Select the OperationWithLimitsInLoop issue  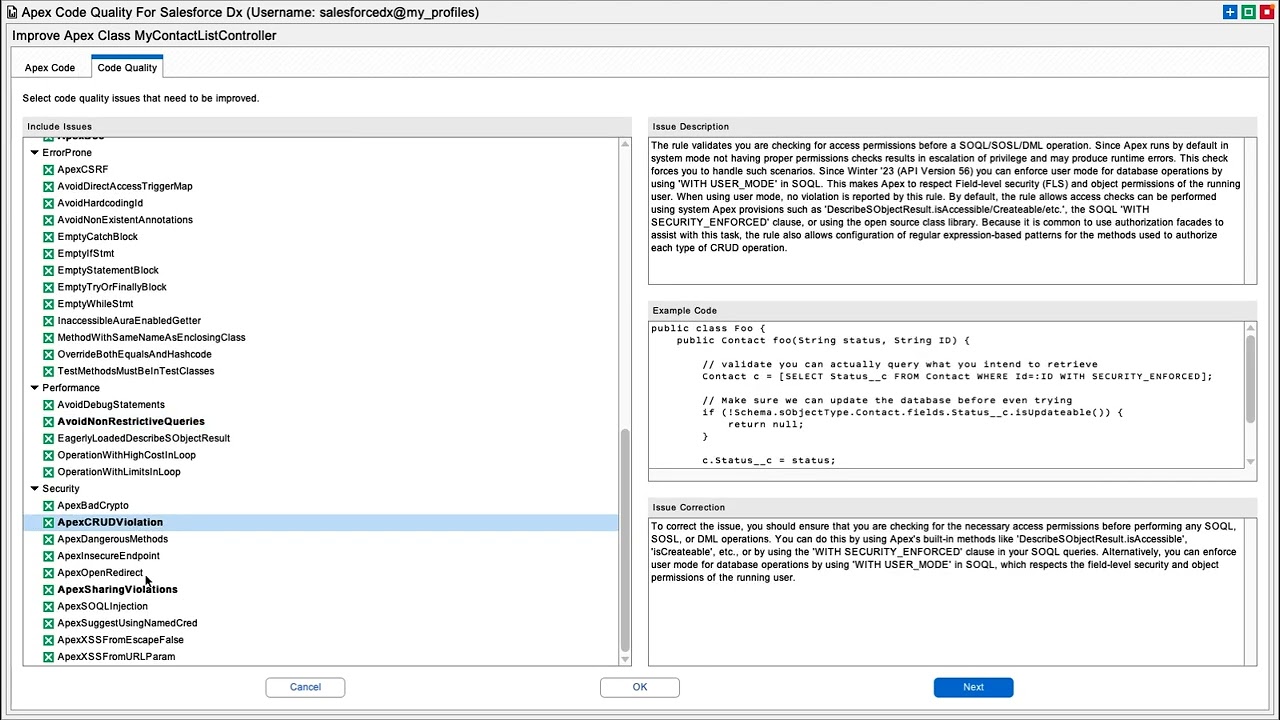pos(119,472)
